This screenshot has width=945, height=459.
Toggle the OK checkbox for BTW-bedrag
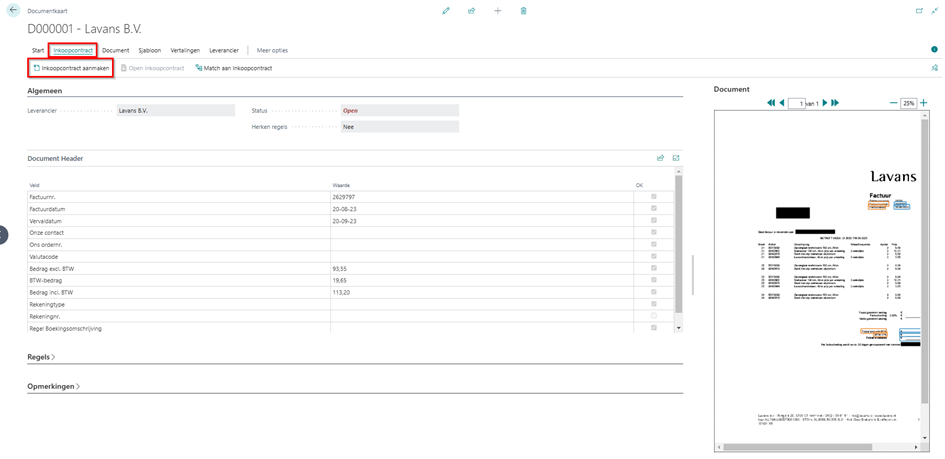[x=654, y=279]
